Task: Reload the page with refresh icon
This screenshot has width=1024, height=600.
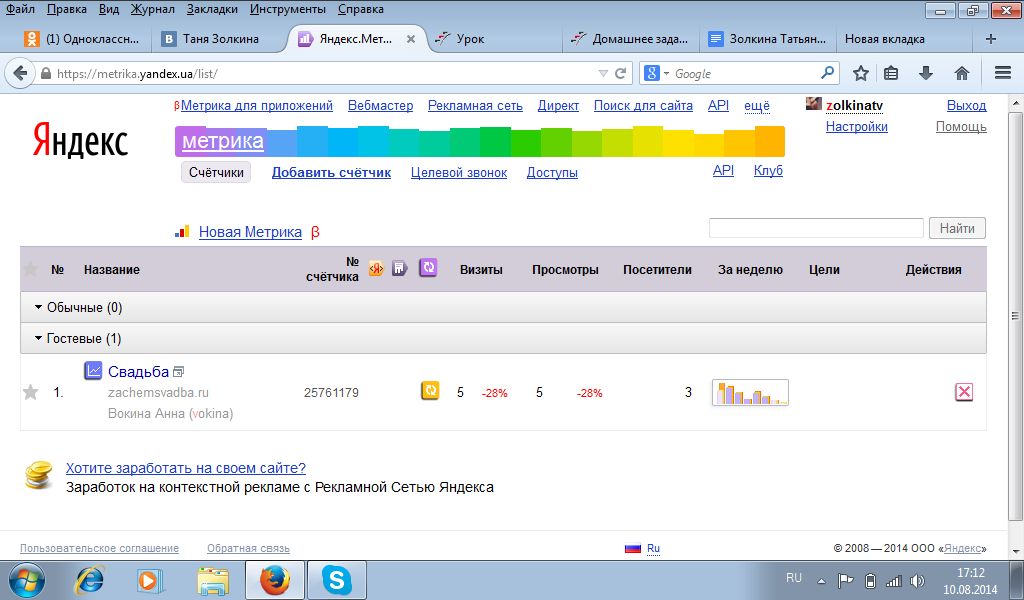Action: (x=620, y=74)
